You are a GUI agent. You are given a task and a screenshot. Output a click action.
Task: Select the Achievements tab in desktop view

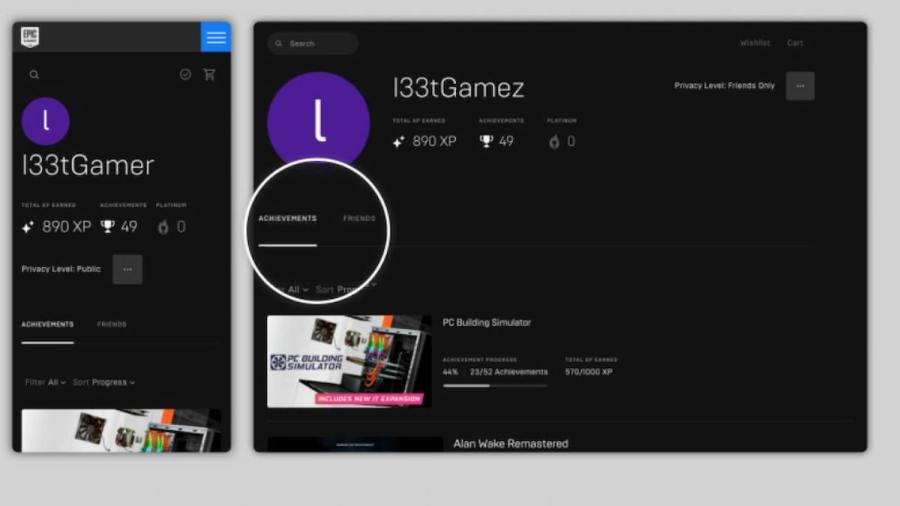[287, 218]
